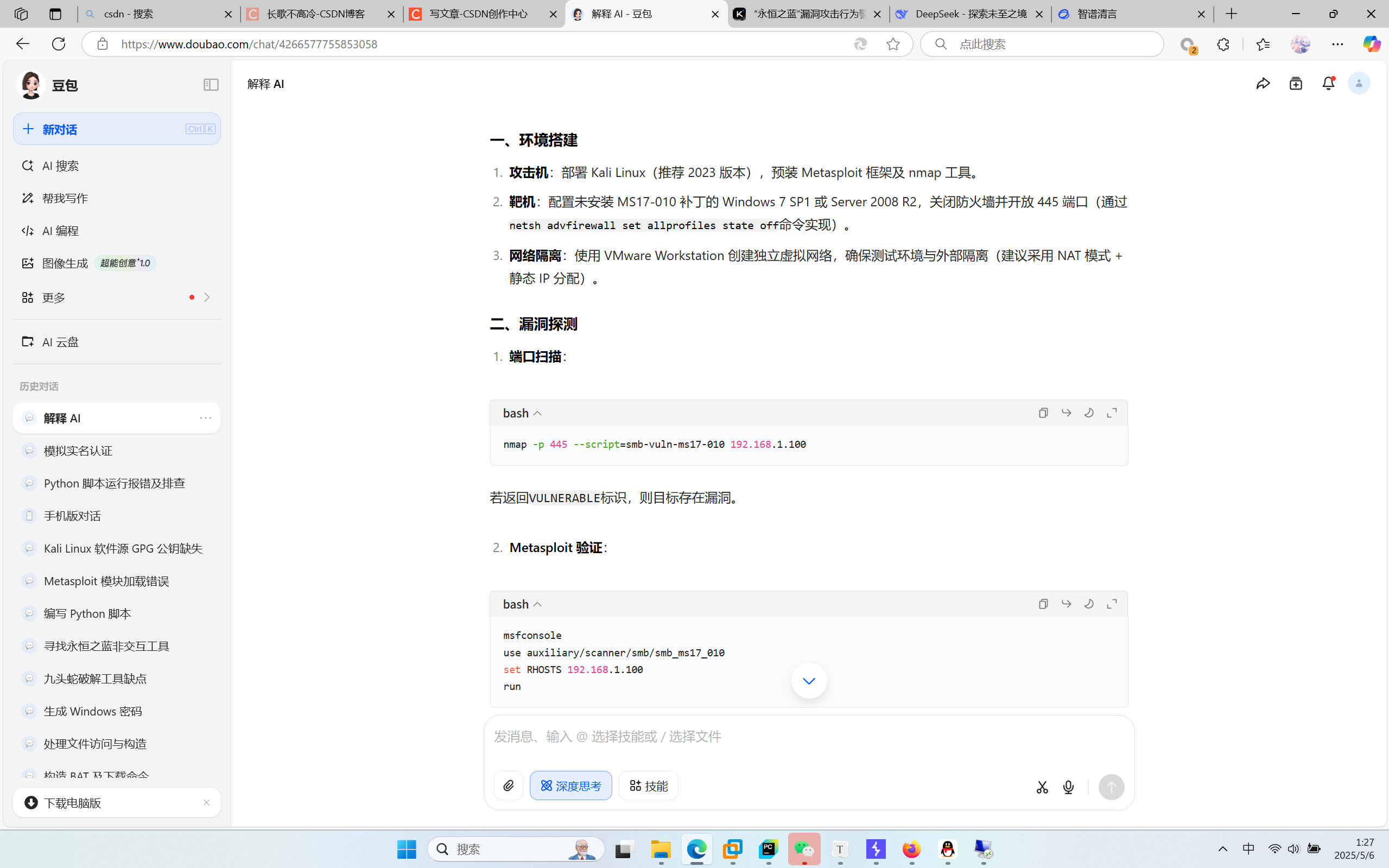Click the microphone voice input icon
Viewport: 1389px width, 868px height.
click(1068, 787)
